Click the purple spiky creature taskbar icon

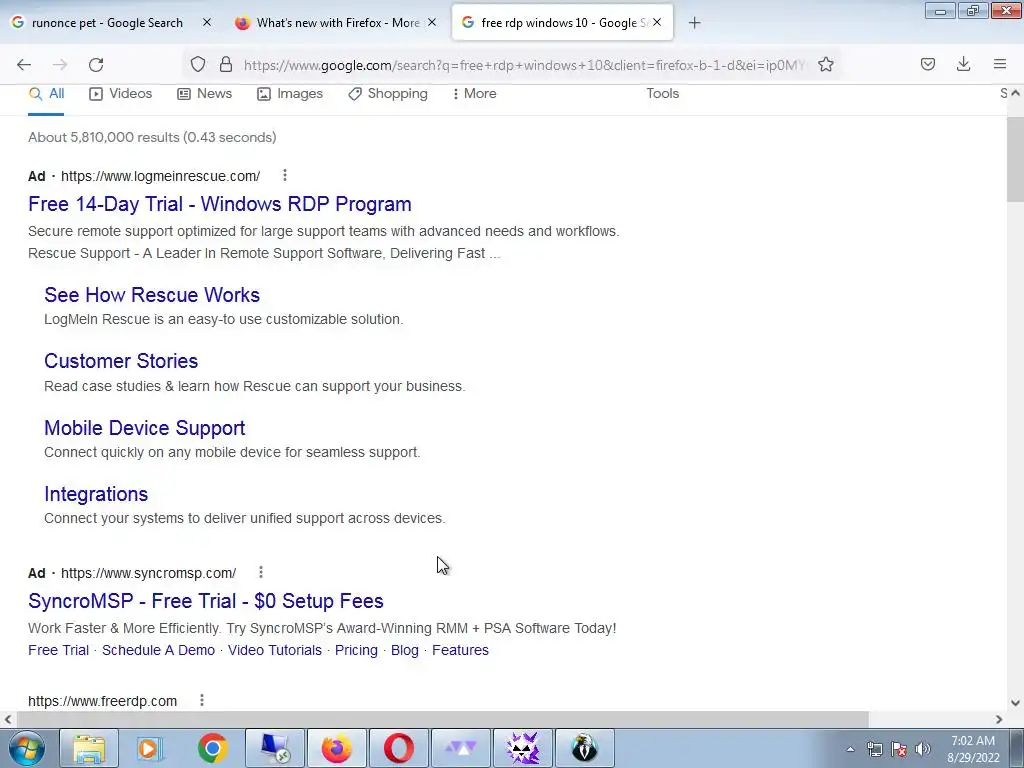[523, 748]
